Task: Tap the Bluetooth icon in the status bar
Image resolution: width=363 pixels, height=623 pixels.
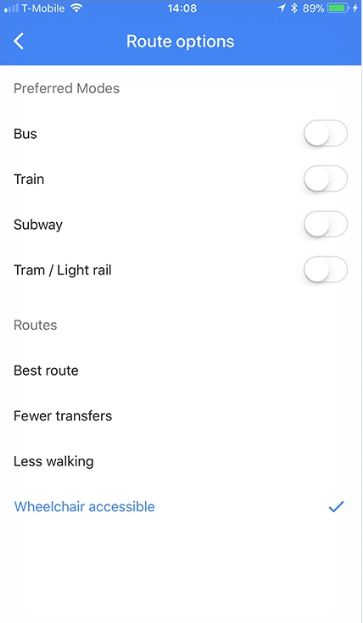Action: point(294,8)
